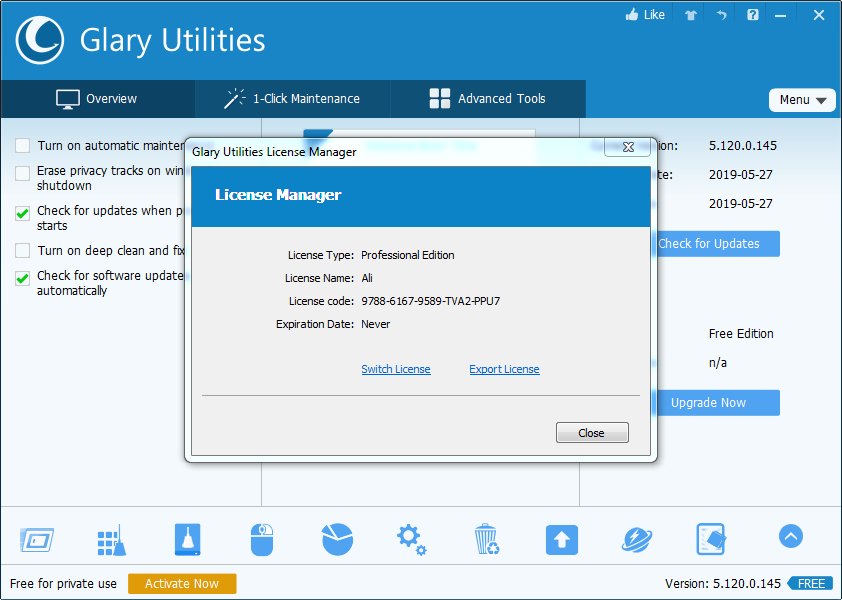
Task: Enable Turn on deep clean and fix
Action: coord(23,250)
